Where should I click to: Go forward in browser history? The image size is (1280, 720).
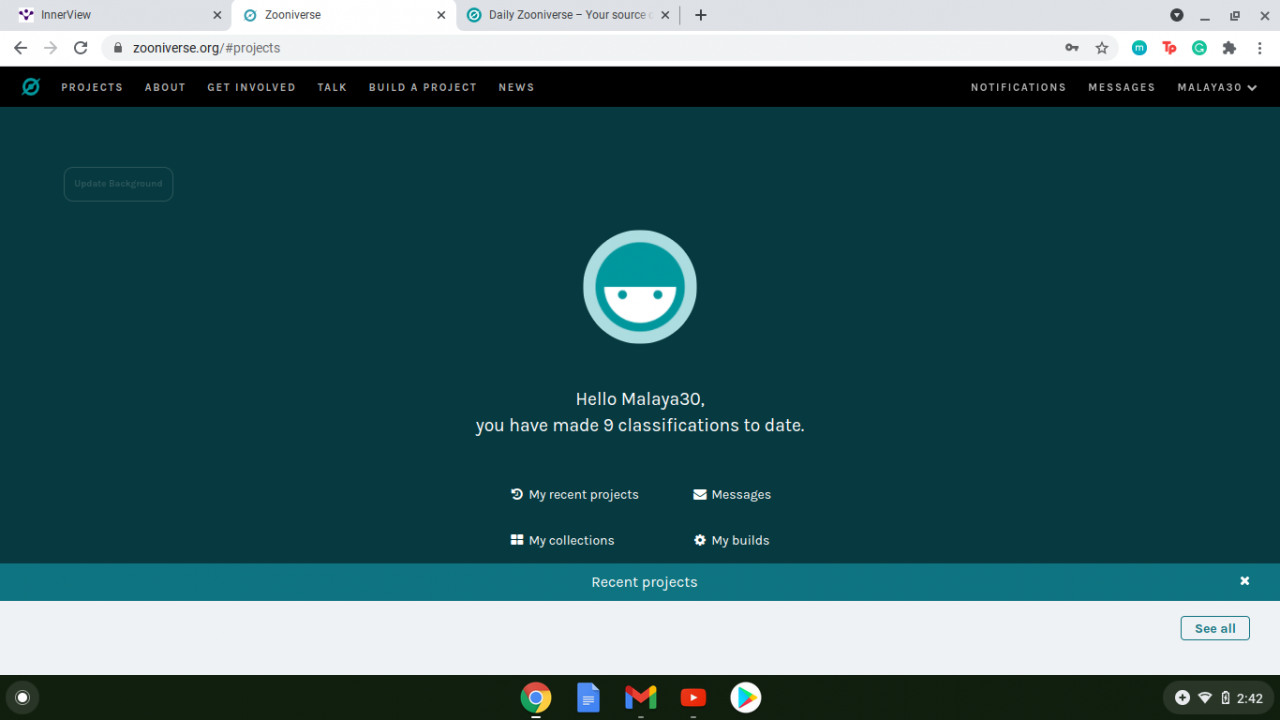tap(50, 48)
